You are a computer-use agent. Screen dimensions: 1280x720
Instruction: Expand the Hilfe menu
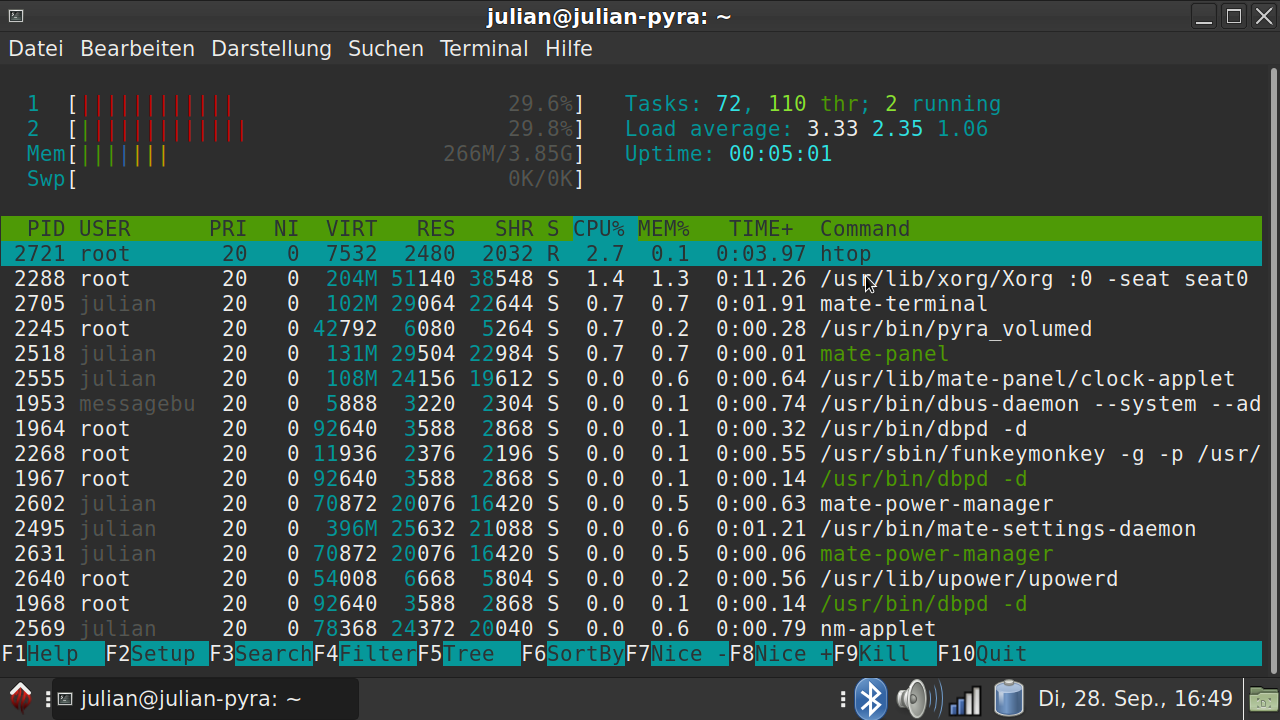pyautogui.click(x=568, y=49)
